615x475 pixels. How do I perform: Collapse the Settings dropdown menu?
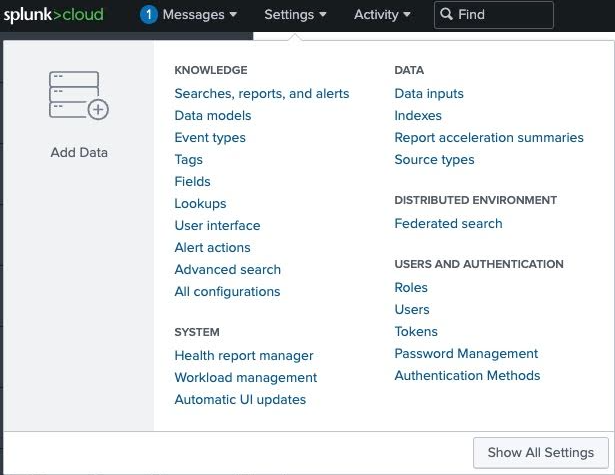click(295, 15)
